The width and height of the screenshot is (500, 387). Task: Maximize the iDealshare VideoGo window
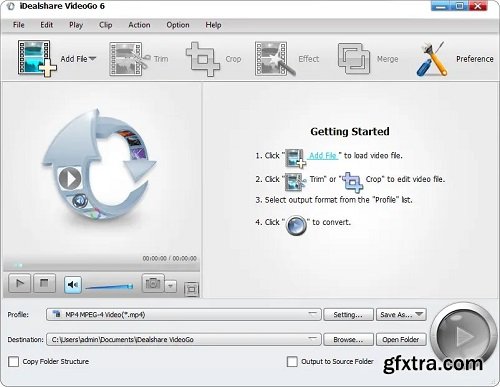tap(460, 6)
